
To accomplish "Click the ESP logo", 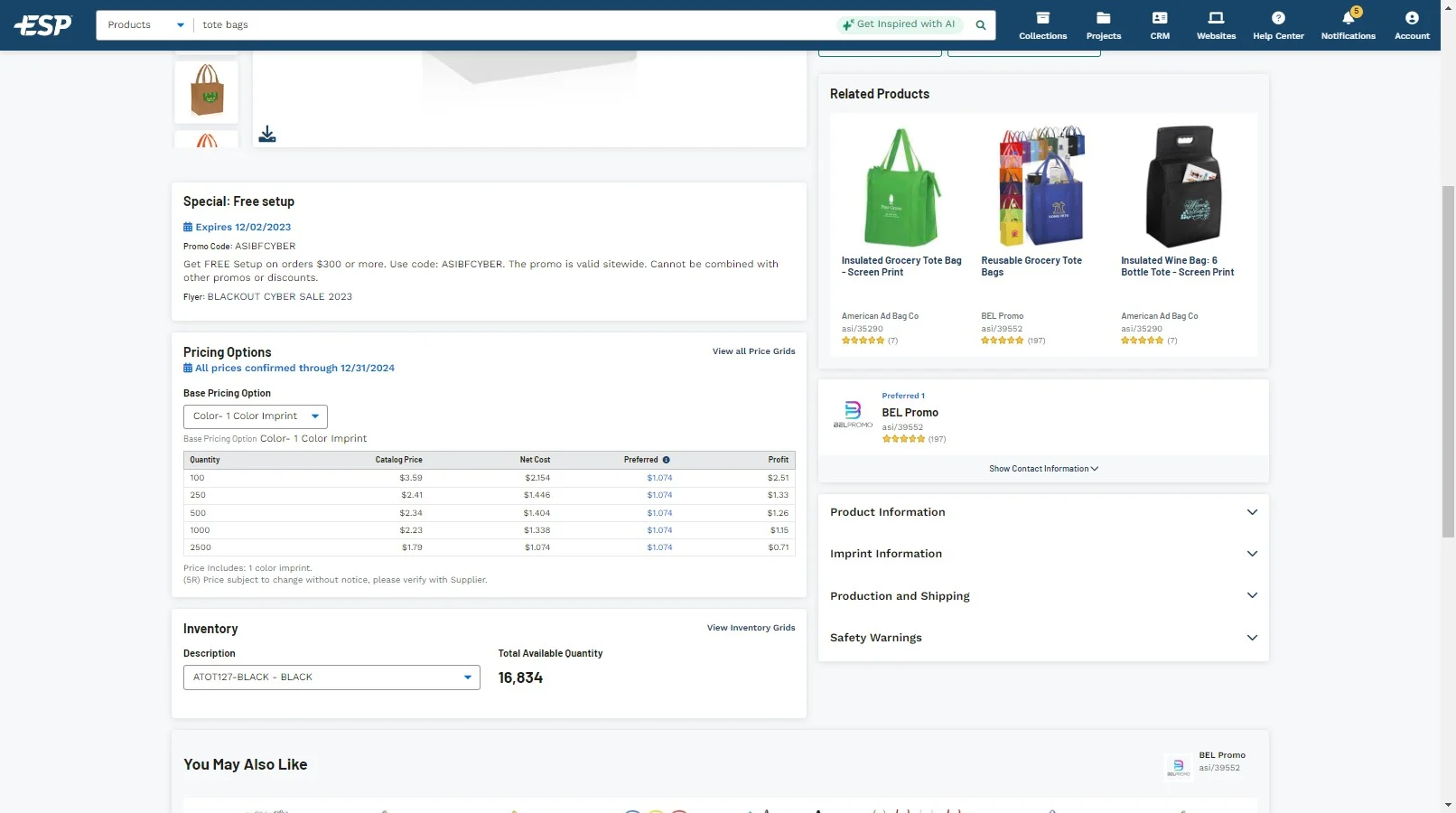I will pos(42,24).
